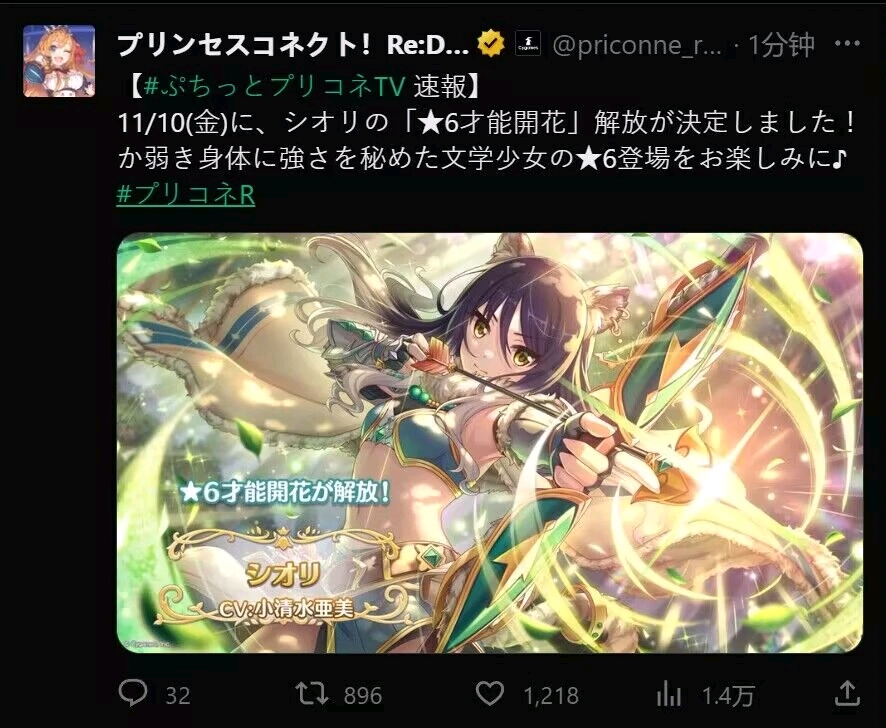Click the 32 replies count
The height and width of the screenshot is (728, 886).
177,695
